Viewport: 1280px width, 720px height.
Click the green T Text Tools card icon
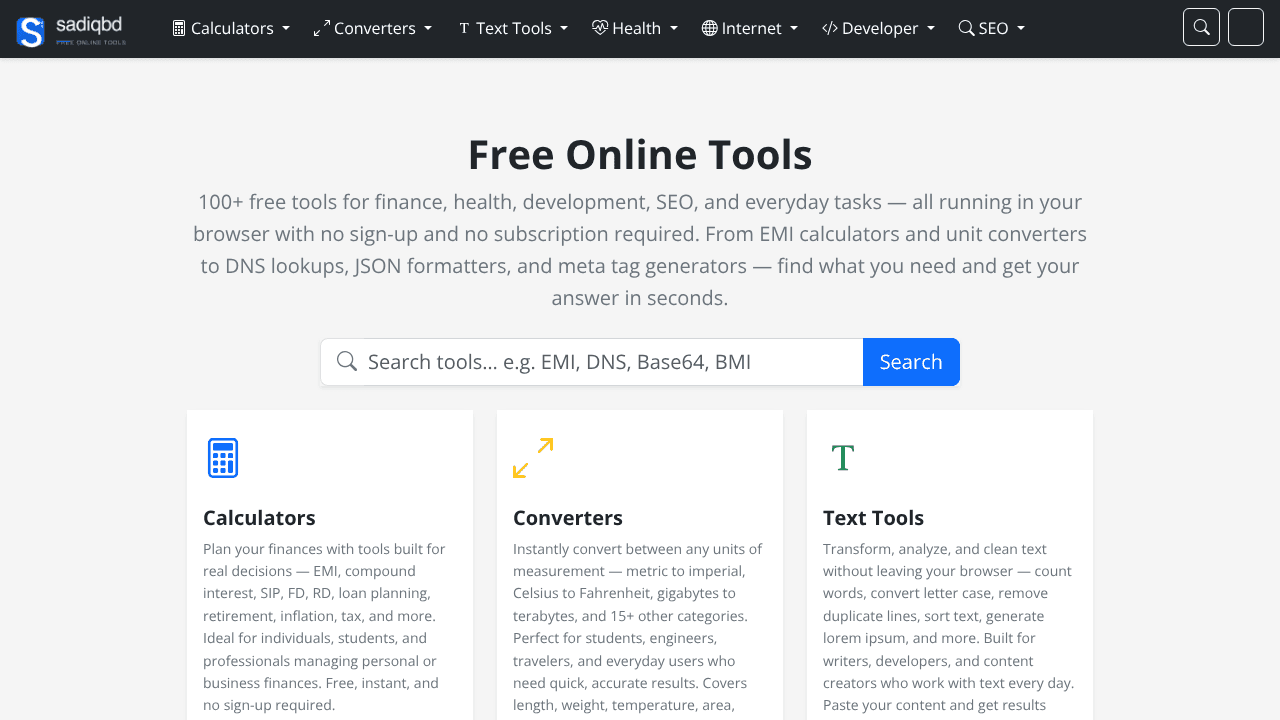pos(843,458)
